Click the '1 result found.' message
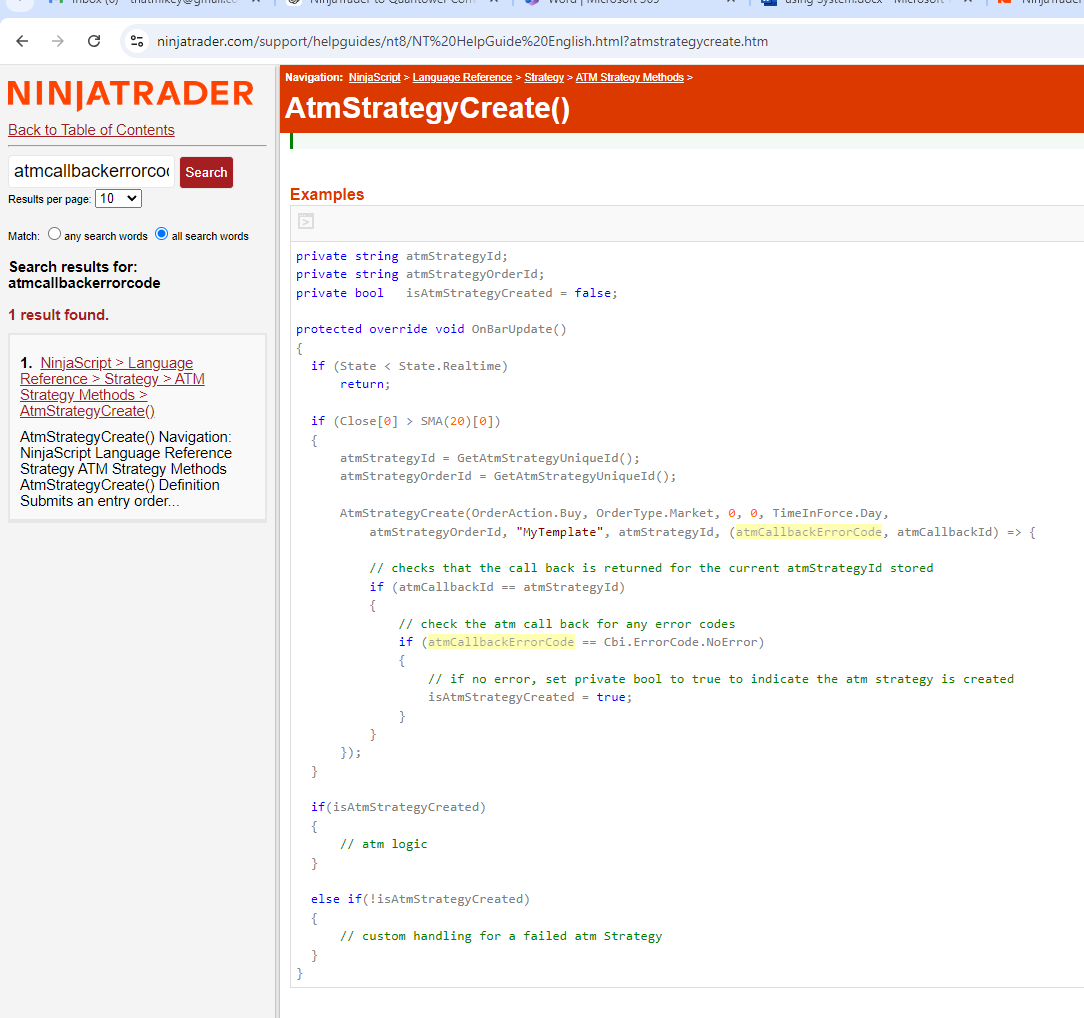The height and width of the screenshot is (1018, 1084). 59,315
